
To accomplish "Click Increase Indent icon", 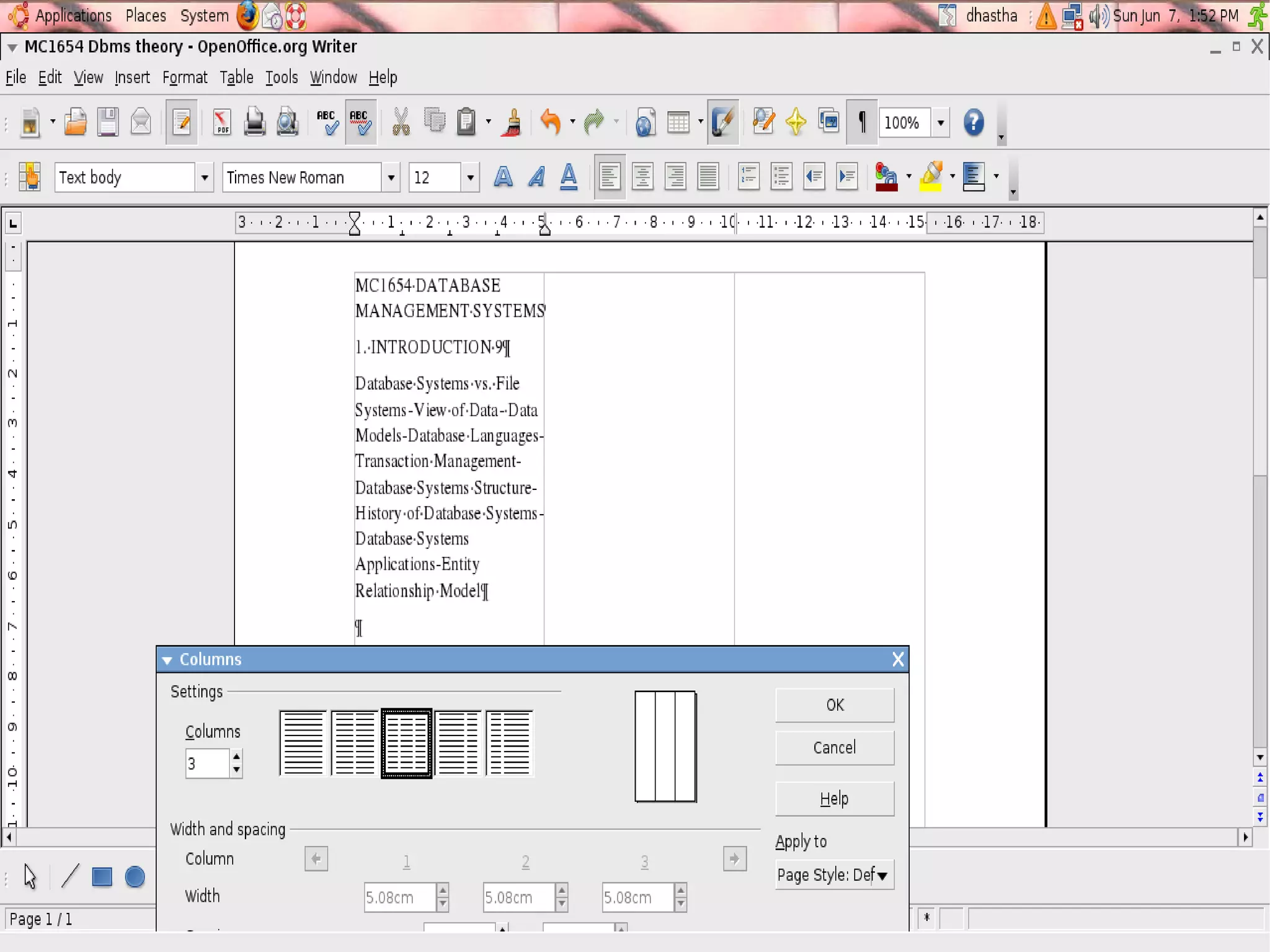I will point(846,177).
